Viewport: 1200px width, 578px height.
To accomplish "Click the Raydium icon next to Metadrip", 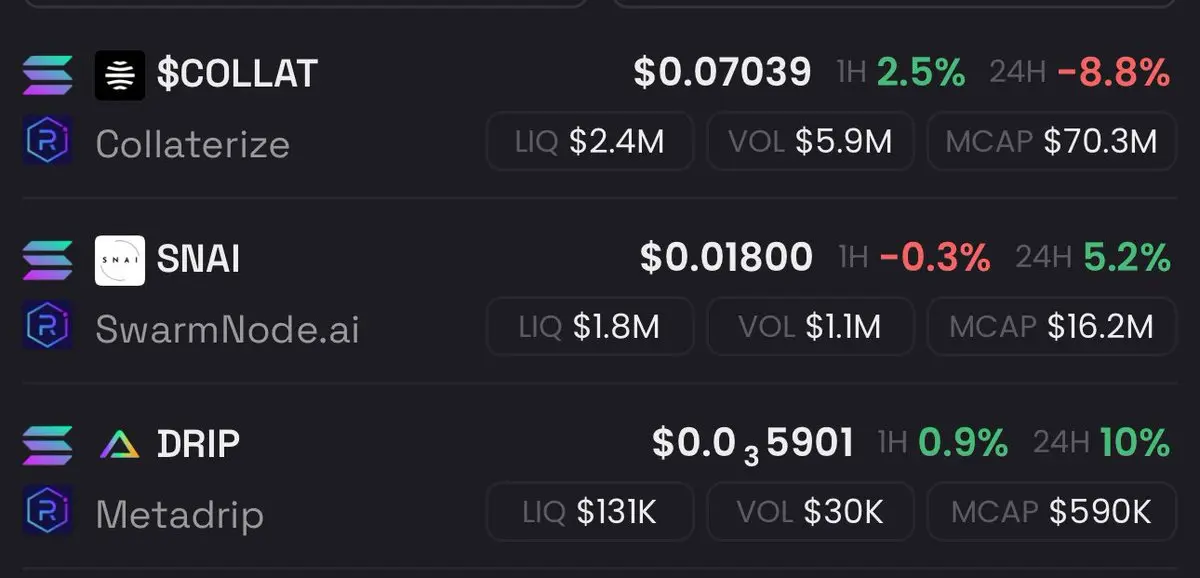I will click(47, 513).
